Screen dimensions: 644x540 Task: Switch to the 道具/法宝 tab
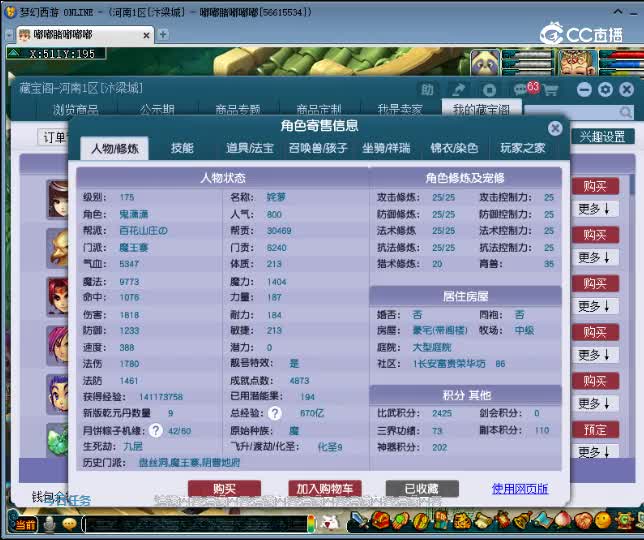pos(250,148)
